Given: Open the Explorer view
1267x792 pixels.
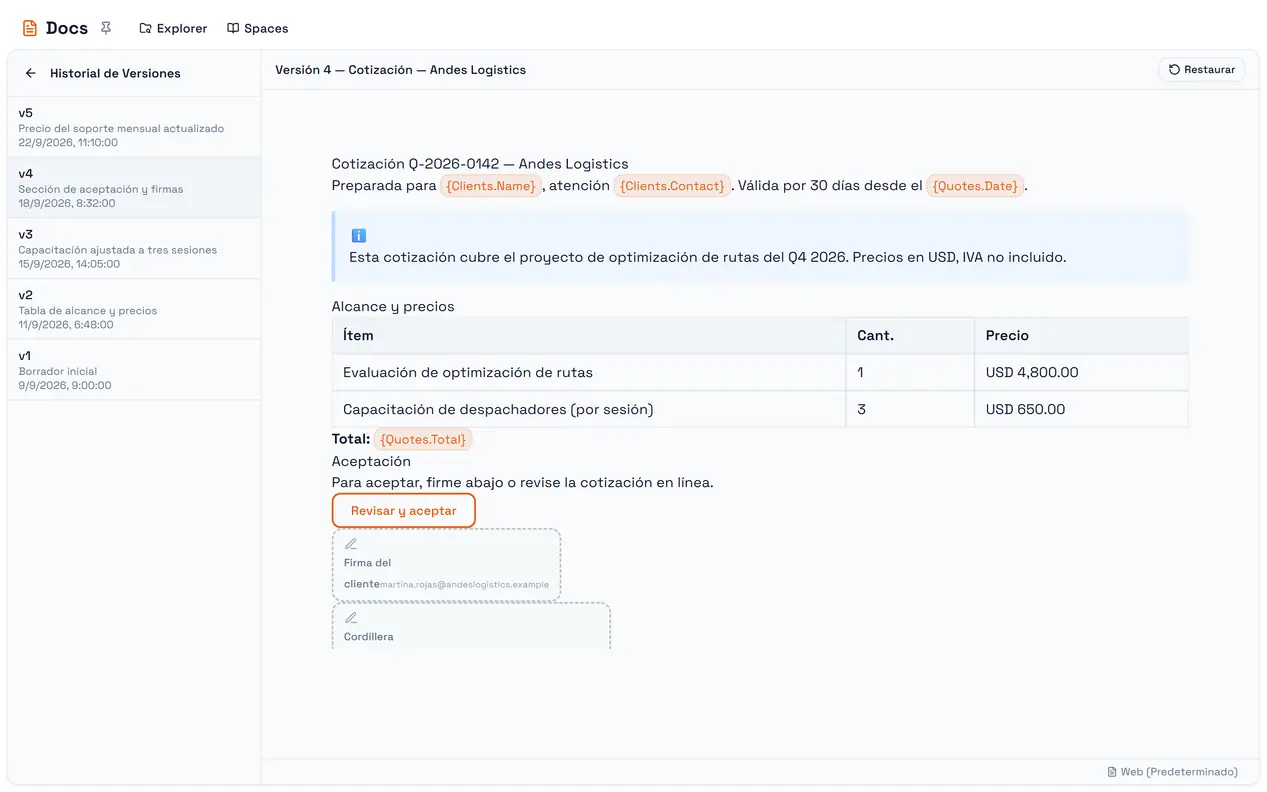Looking at the screenshot, I should pyautogui.click(x=173, y=28).
